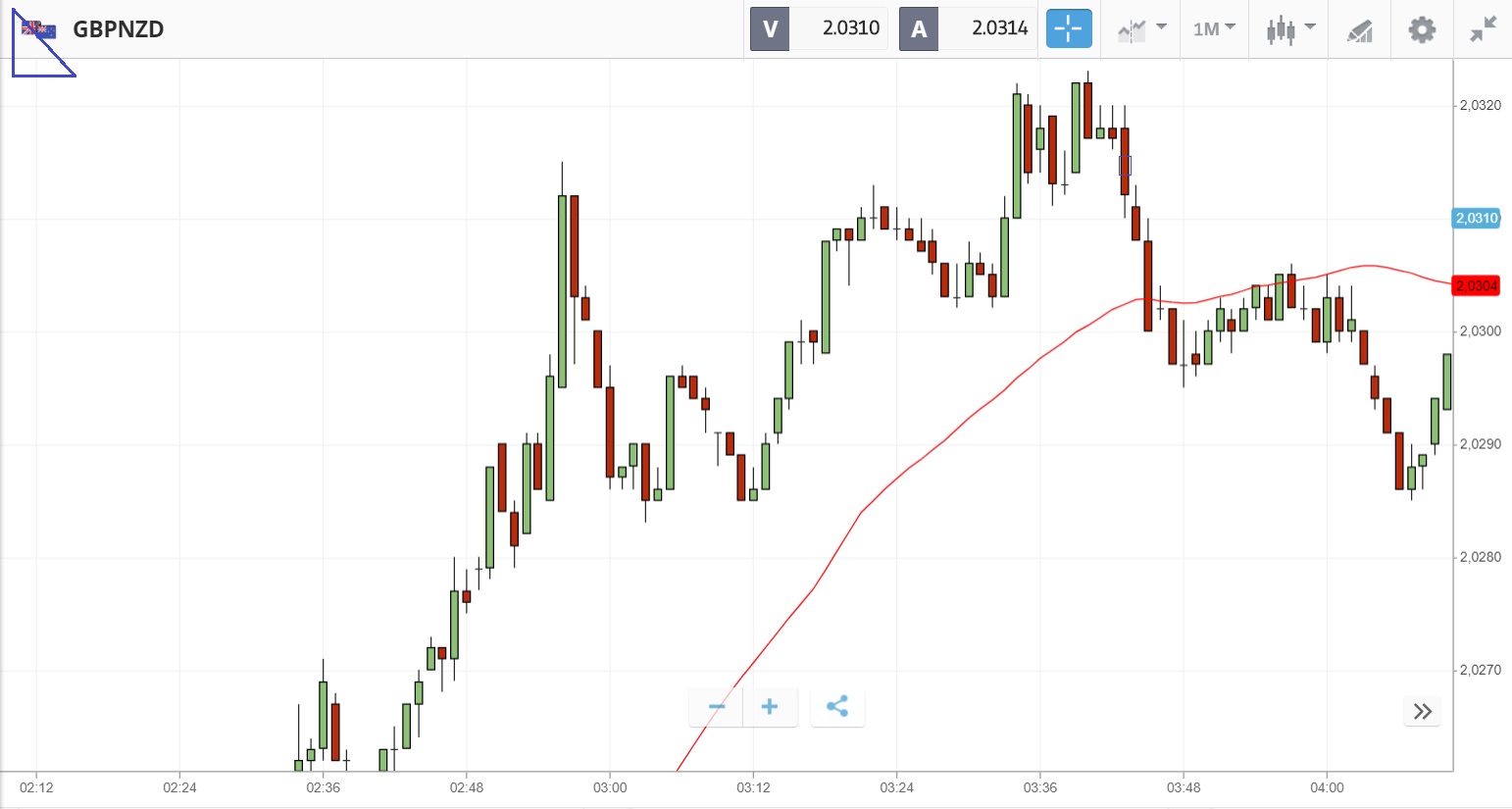
Task: Share the chart
Action: (837, 706)
